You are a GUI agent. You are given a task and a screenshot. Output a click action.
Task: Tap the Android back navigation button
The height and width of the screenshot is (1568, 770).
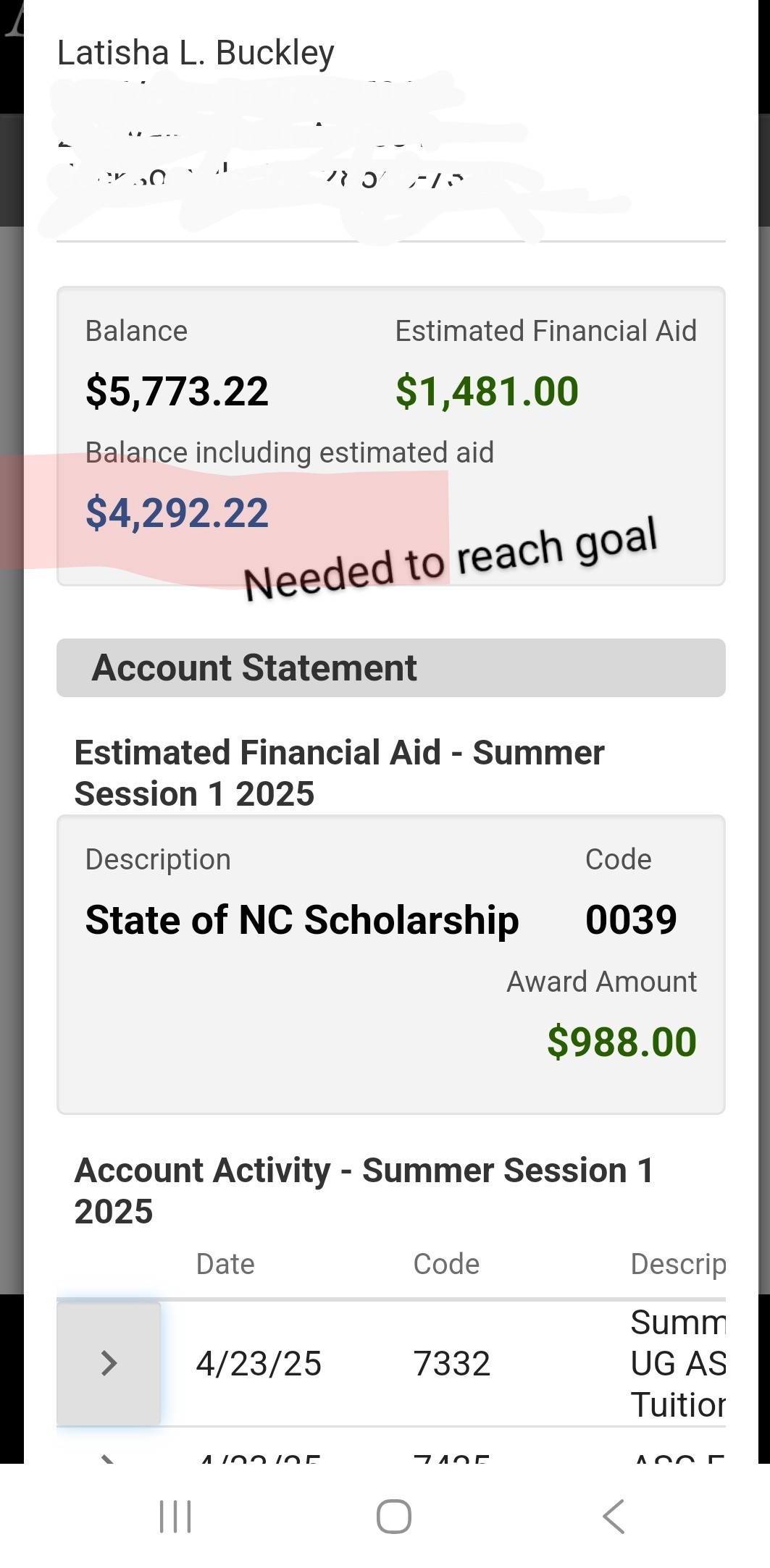click(614, 1516)
